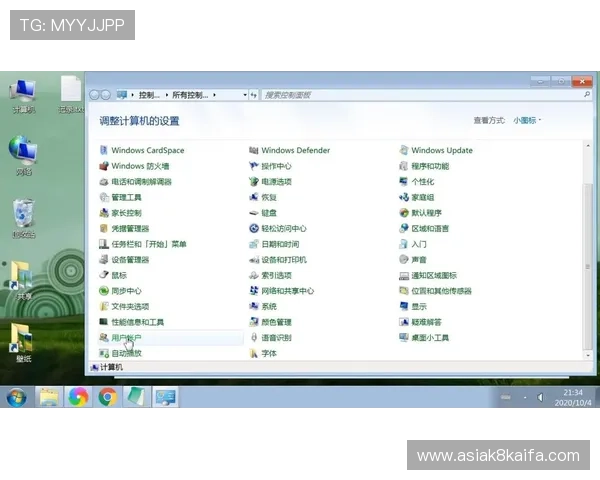Open 同步中心 icon
This screenshot has width=600, height=480.
tap(103, 291)
